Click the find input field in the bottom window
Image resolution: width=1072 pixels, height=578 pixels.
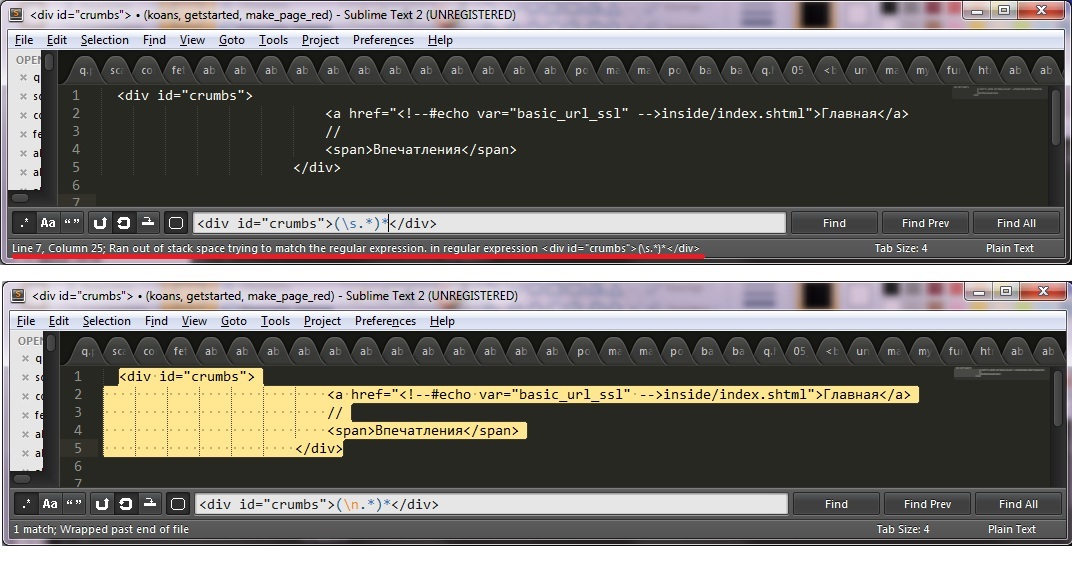click(490, 504)
